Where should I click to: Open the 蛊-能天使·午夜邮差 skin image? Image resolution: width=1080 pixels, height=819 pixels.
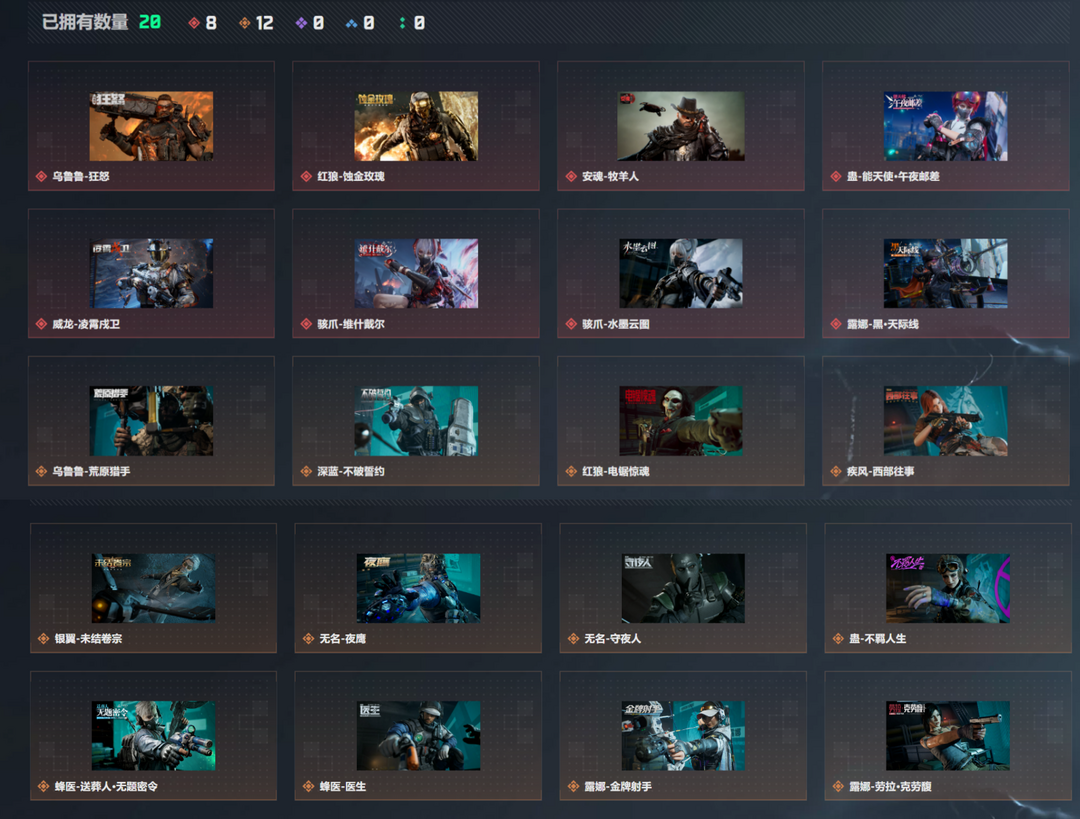946,126
